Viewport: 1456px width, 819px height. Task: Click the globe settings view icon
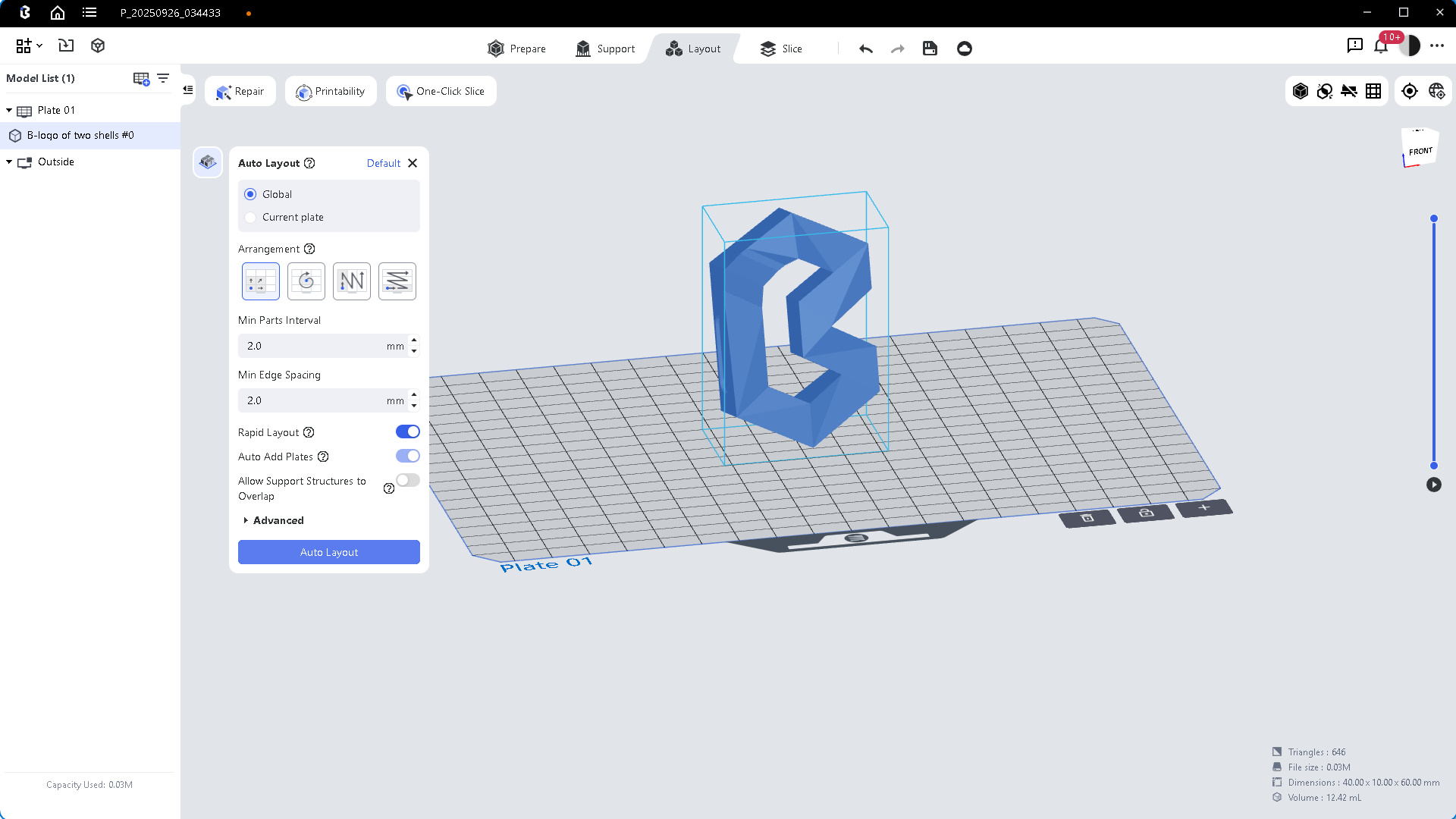[1437, 91]
